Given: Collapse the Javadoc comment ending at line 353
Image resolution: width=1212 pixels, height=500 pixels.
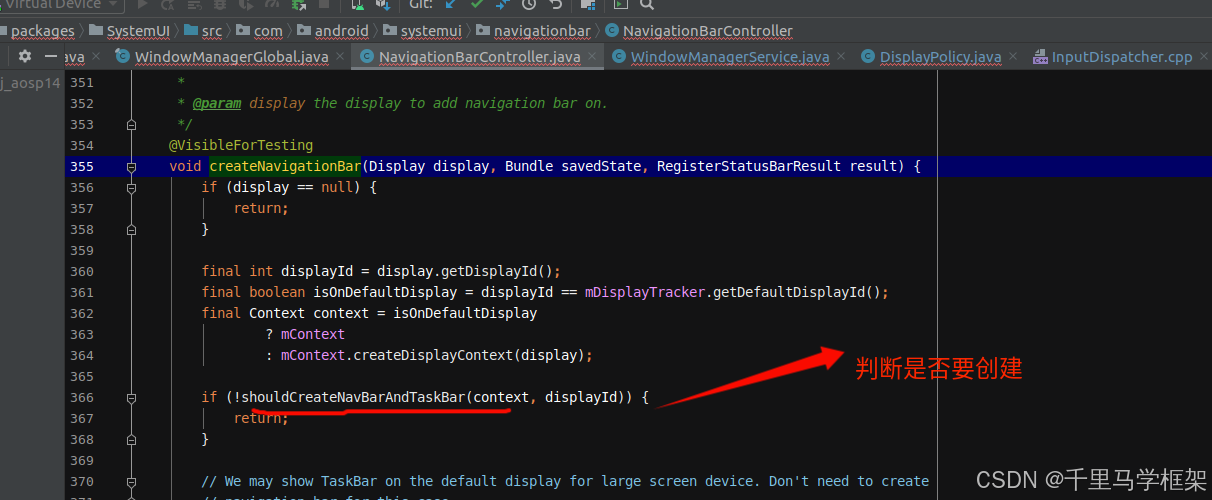Looking at the screenshot, I should (x=131, y=125).
